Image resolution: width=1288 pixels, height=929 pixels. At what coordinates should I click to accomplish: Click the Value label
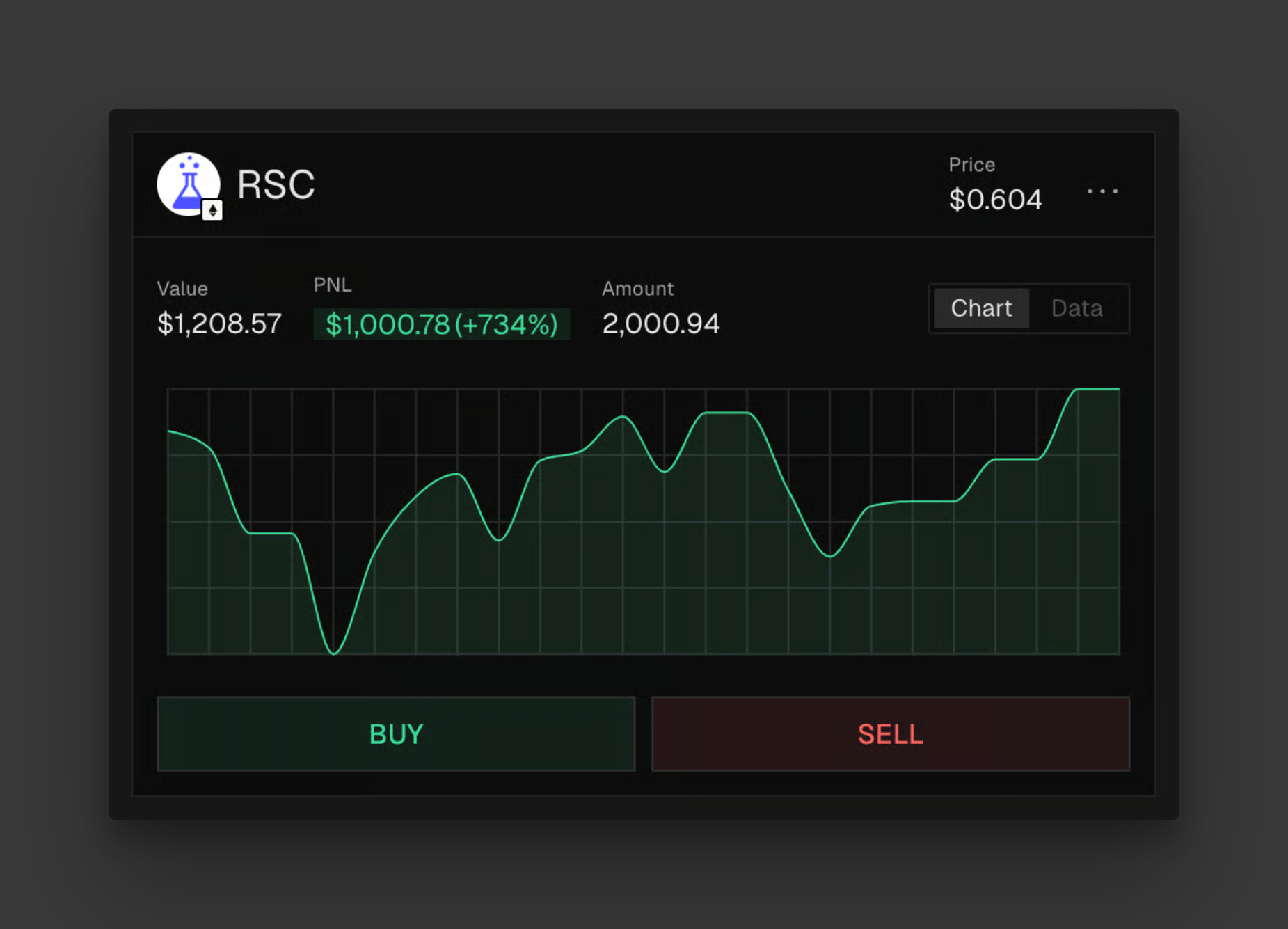click(182, 289)
